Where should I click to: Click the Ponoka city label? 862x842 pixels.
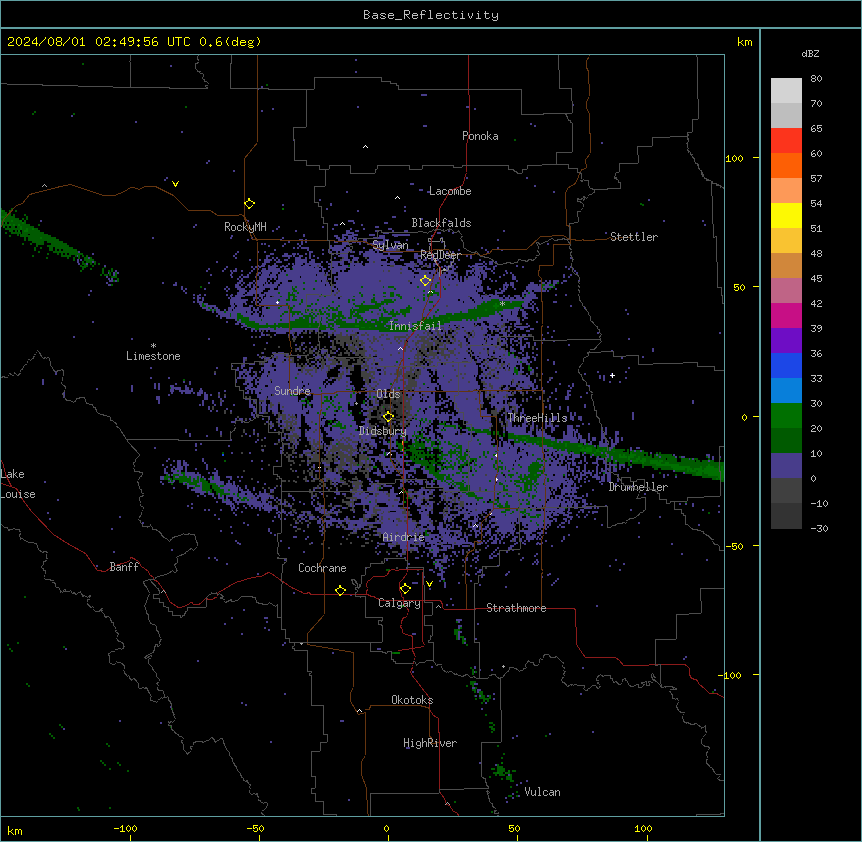click(480, 136)
